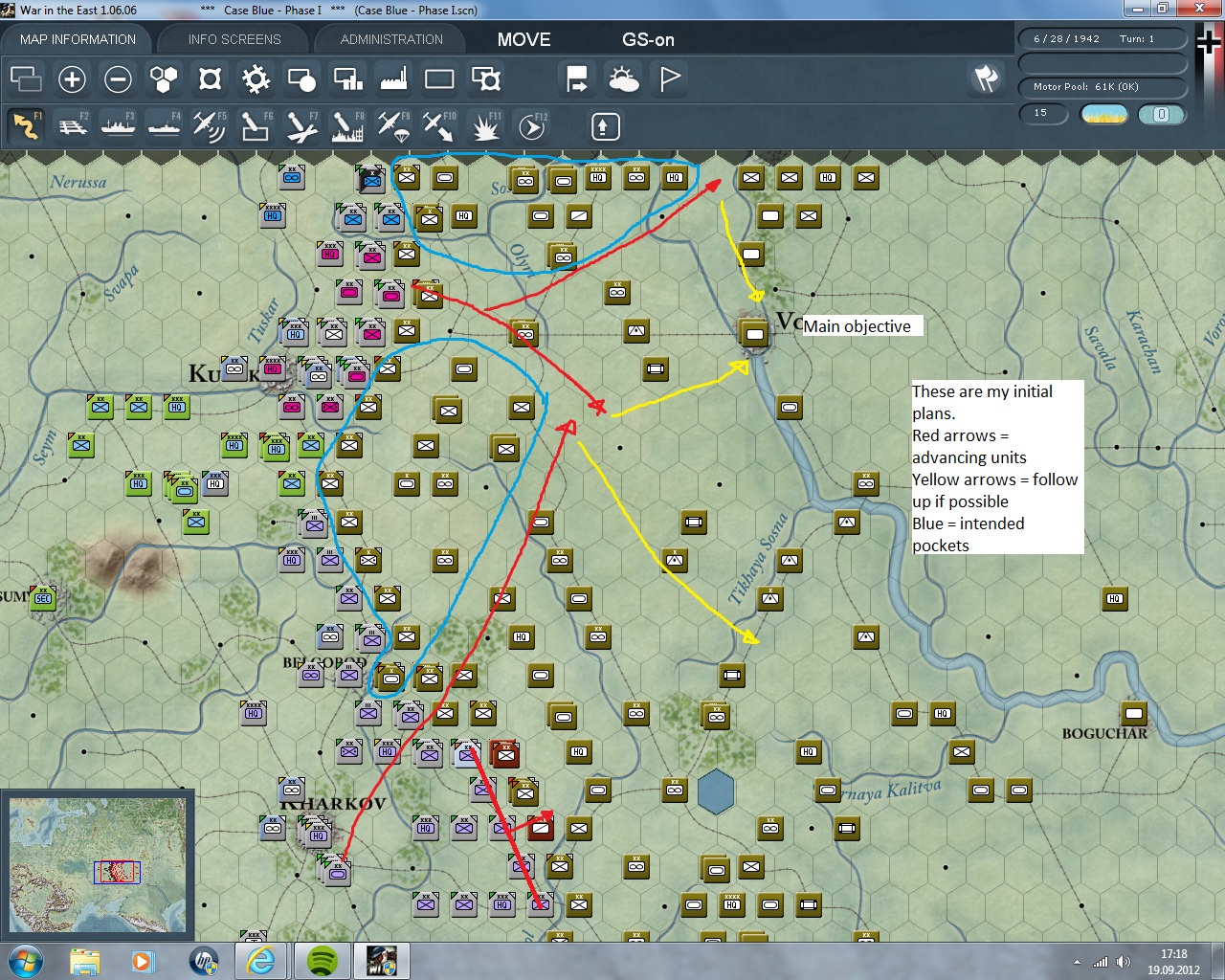Select the blue water hex on the map

[x=715, y=792]
